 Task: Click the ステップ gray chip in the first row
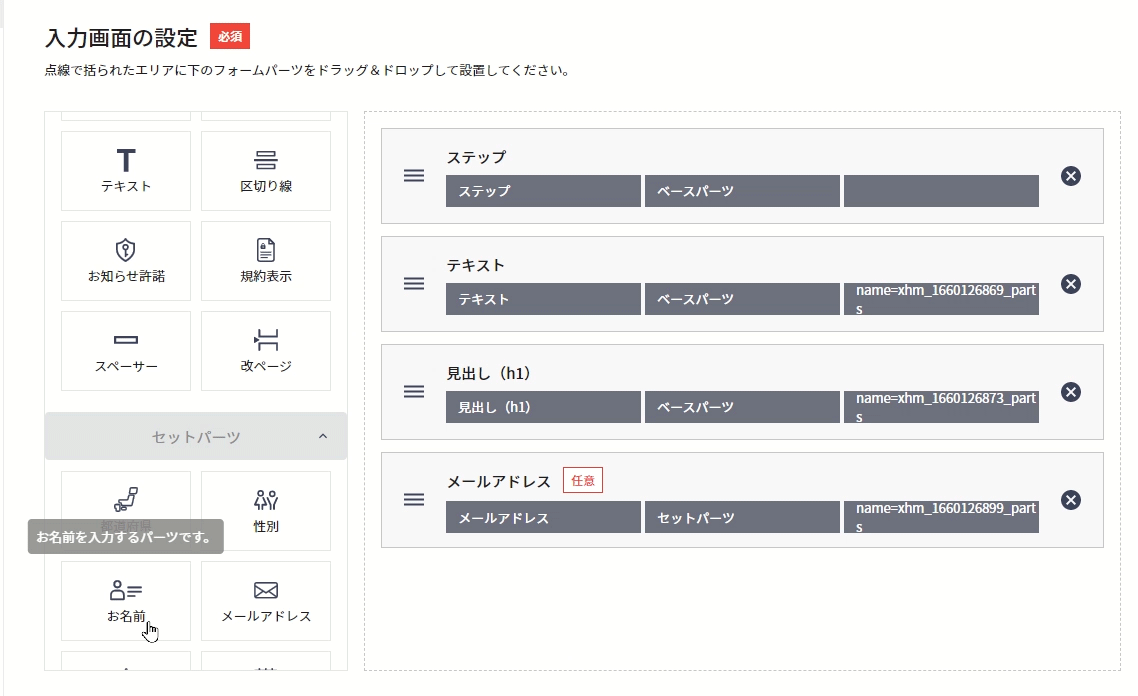(543, 191)
